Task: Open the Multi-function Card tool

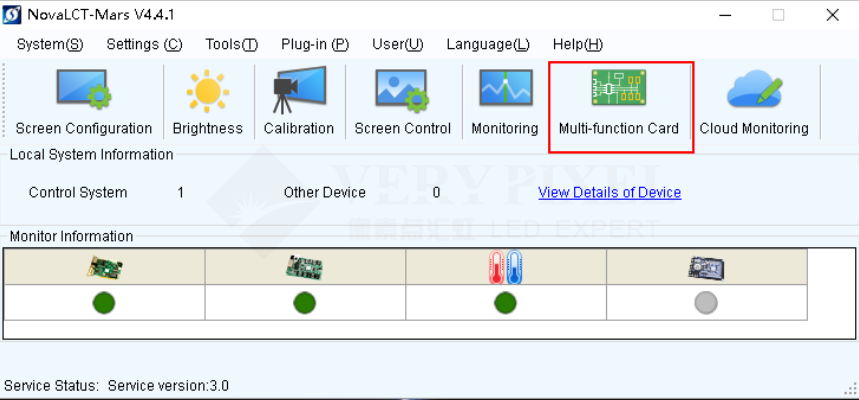Action: [x=619, y=102]
